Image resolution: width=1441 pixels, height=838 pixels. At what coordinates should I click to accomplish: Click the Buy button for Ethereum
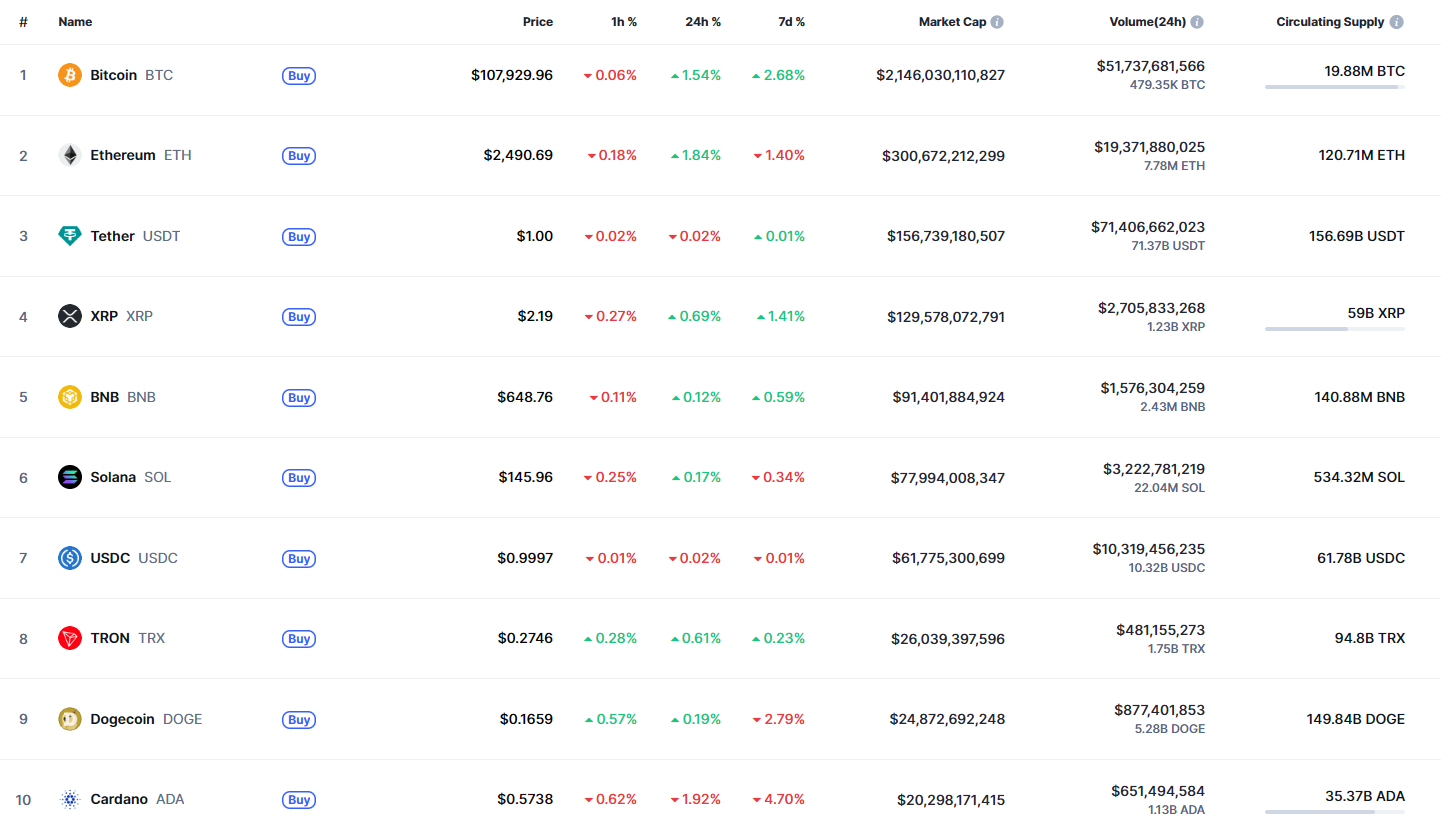point(299,156)
